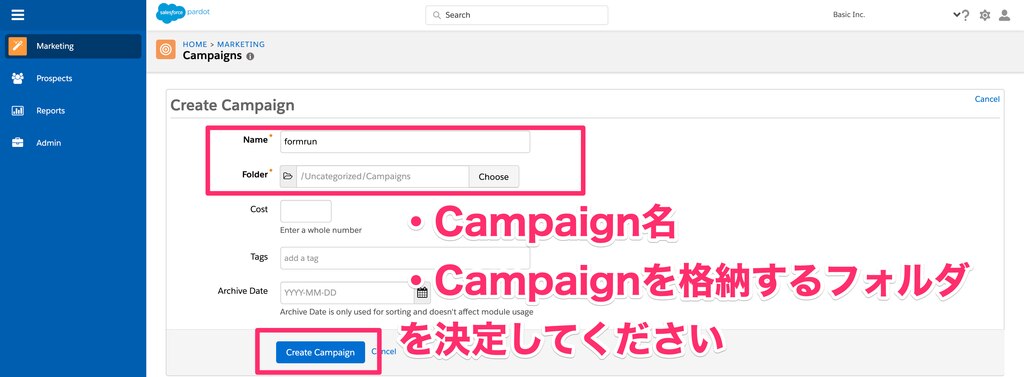Open the help question mark icon
The image size is (1024, 377).
click(x=965, y=15)
